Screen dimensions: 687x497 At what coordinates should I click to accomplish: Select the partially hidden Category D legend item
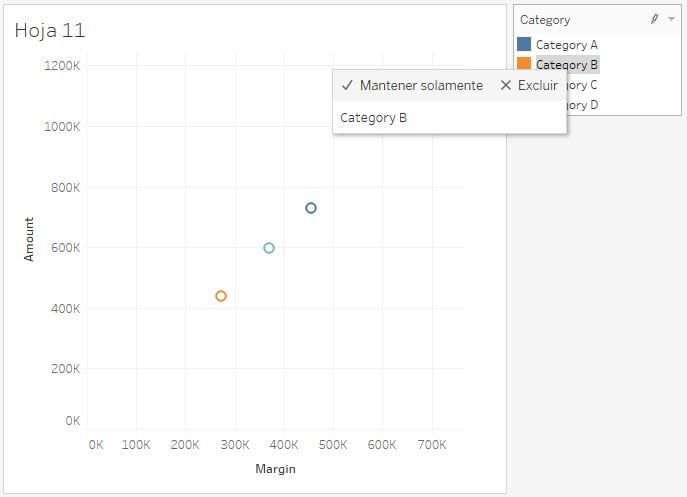(583, 105)
